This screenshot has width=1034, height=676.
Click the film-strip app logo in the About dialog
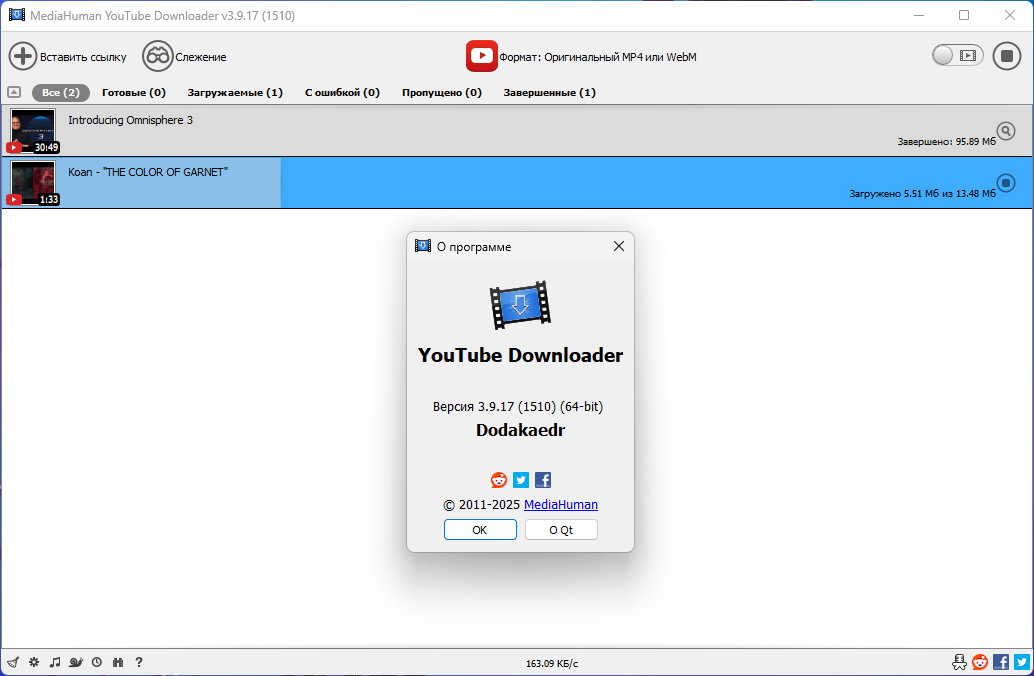520,305
